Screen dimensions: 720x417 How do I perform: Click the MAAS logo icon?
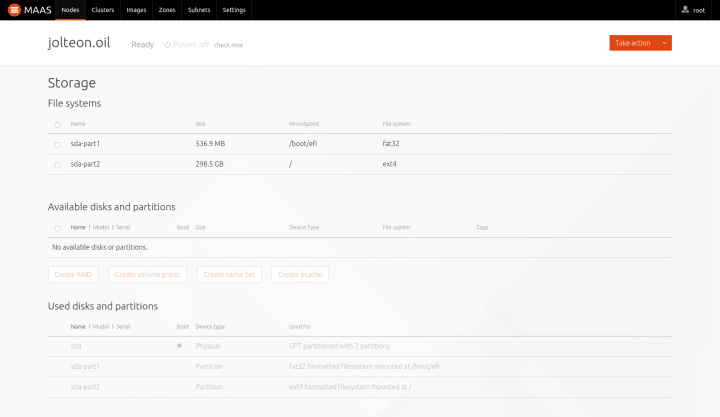14,10
